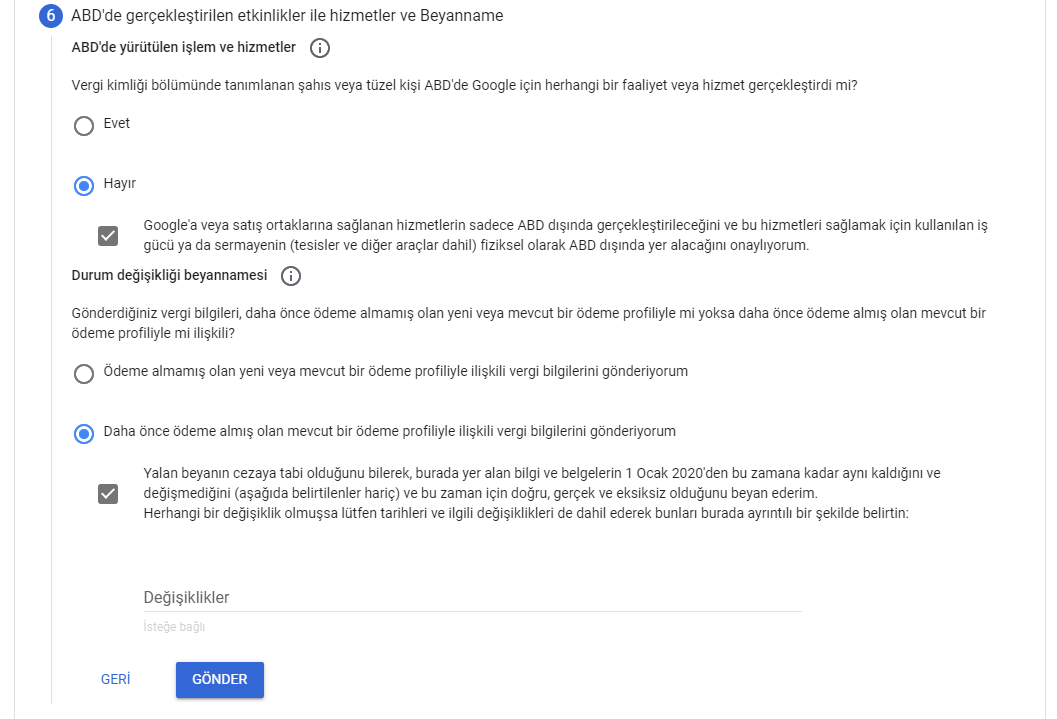Choose Daha önce ödeme almış profil option
This screenshot has height=719, width=1057.
pos(84,433)
